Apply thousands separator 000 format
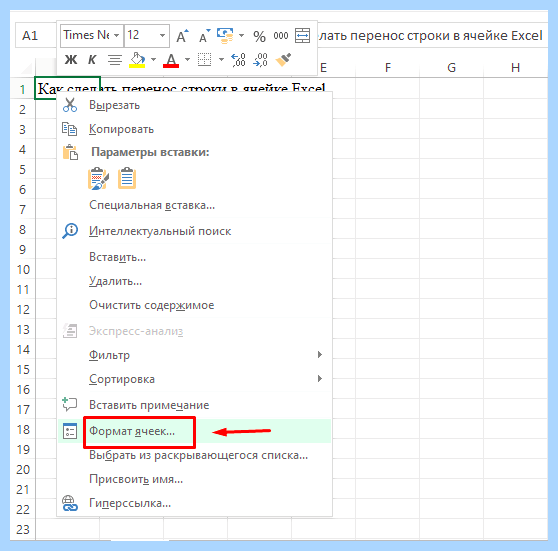The image size is (558, 551). (x=281, y=36)
